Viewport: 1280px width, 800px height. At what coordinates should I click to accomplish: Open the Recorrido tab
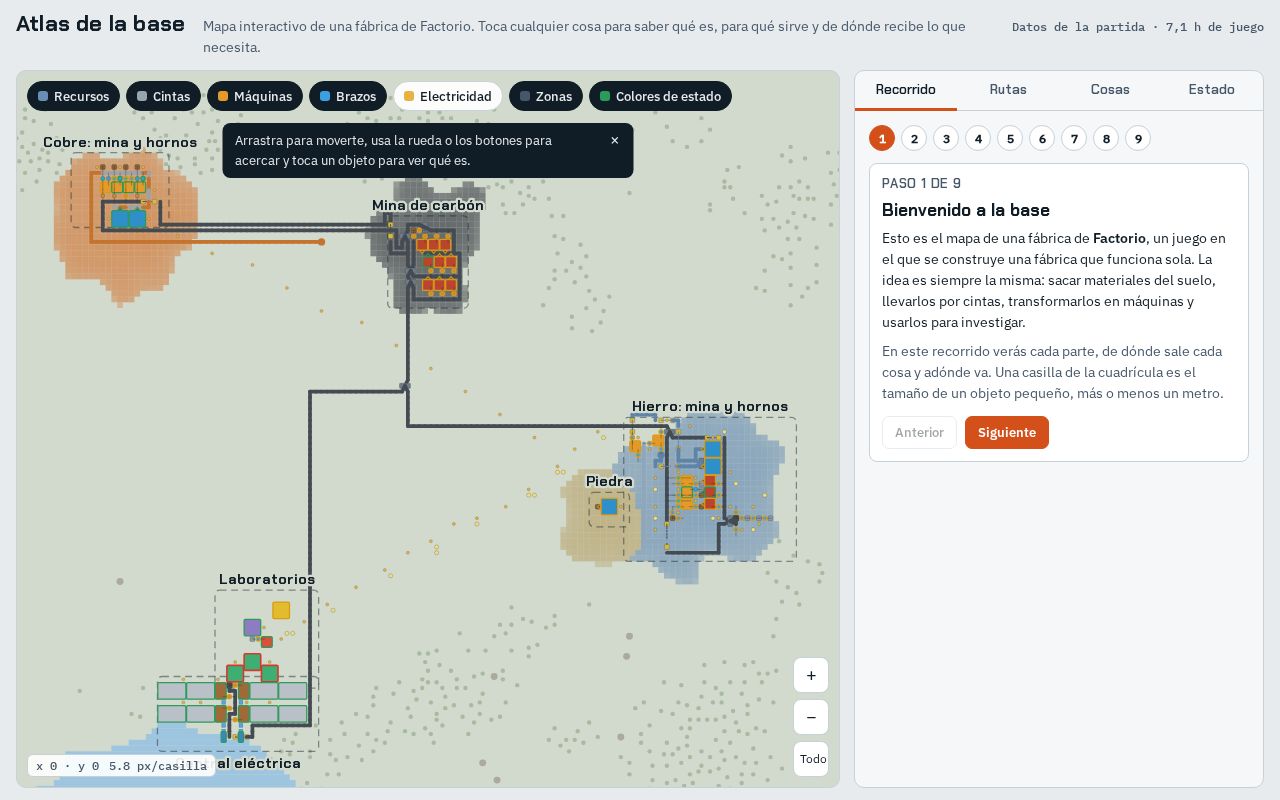[906, 90]
